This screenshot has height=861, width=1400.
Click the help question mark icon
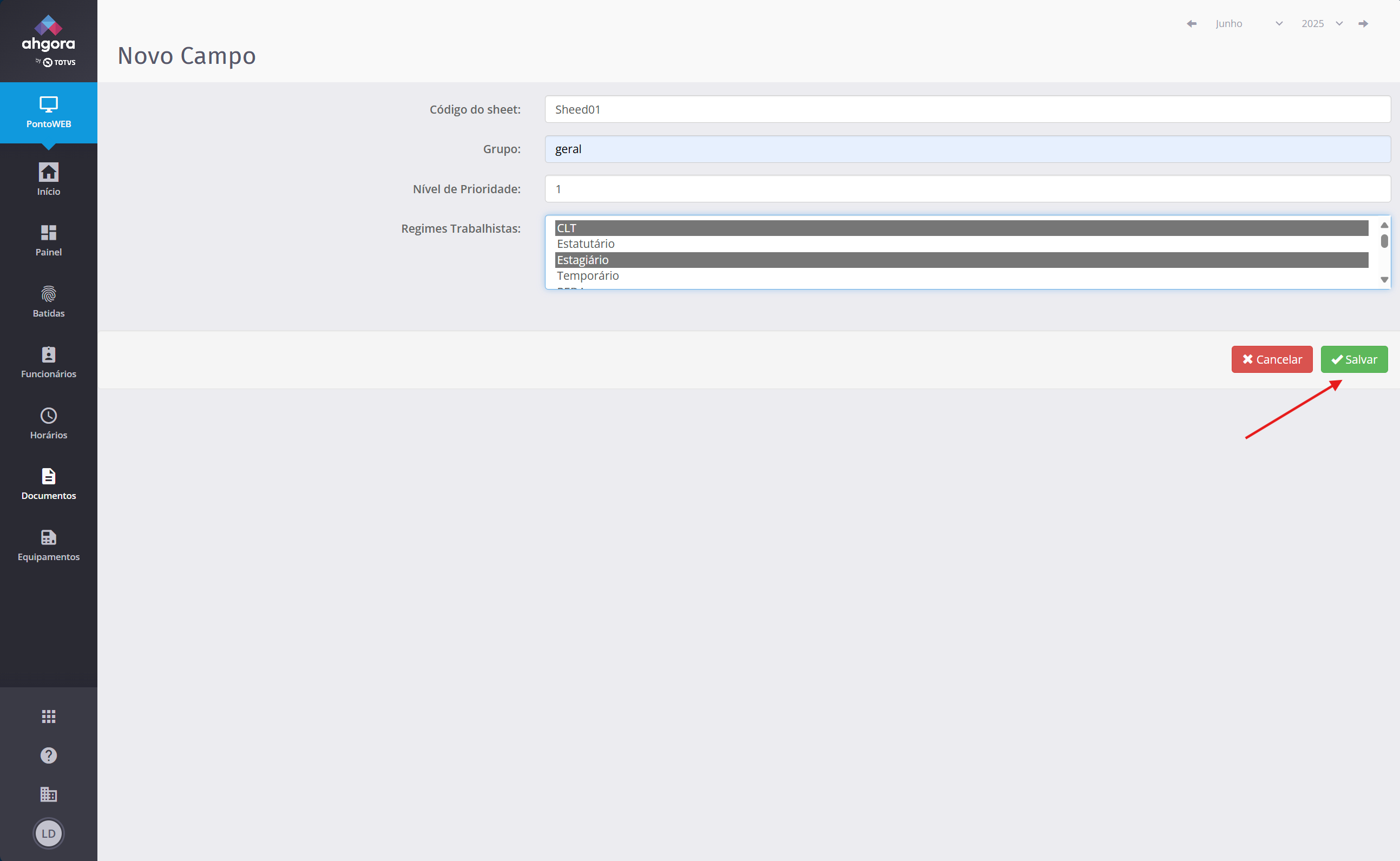click(x=48, y=755)
